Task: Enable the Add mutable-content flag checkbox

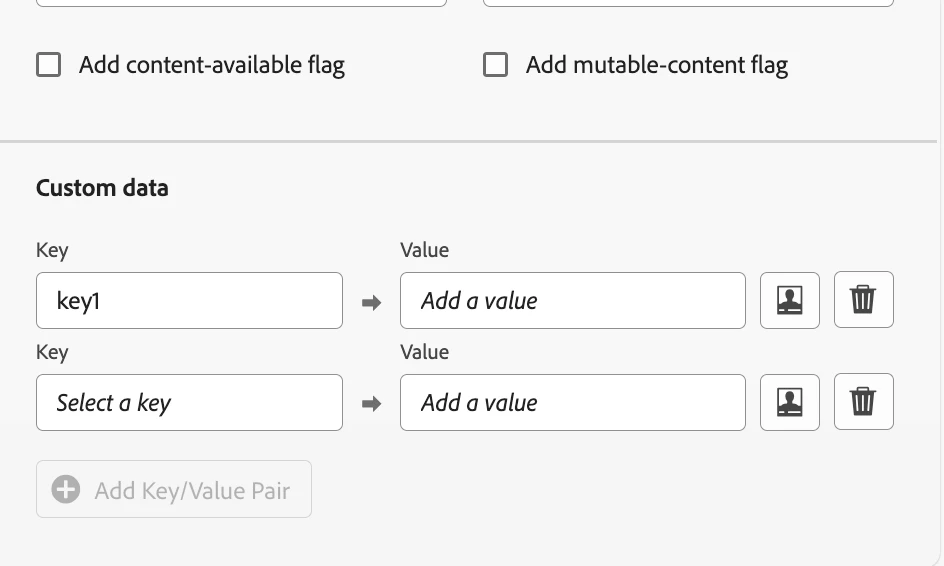Action: [495, 66]
